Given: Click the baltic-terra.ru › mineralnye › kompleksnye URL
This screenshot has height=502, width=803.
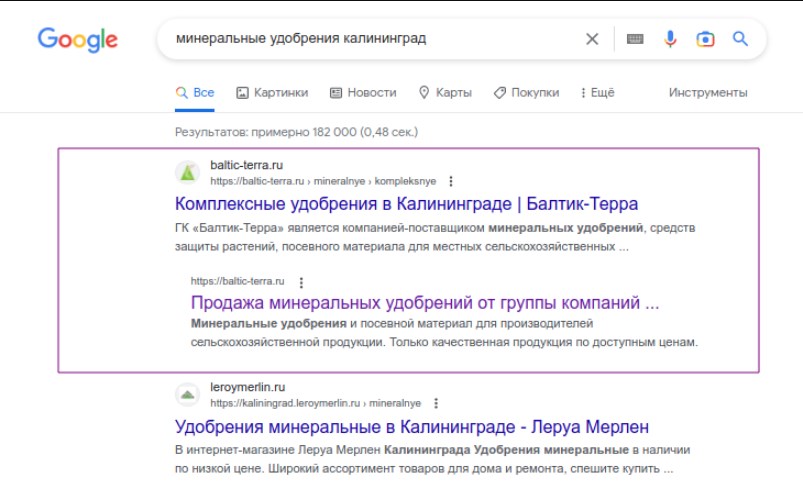Looking at the screenshot, I should click(x=323, y=181).
